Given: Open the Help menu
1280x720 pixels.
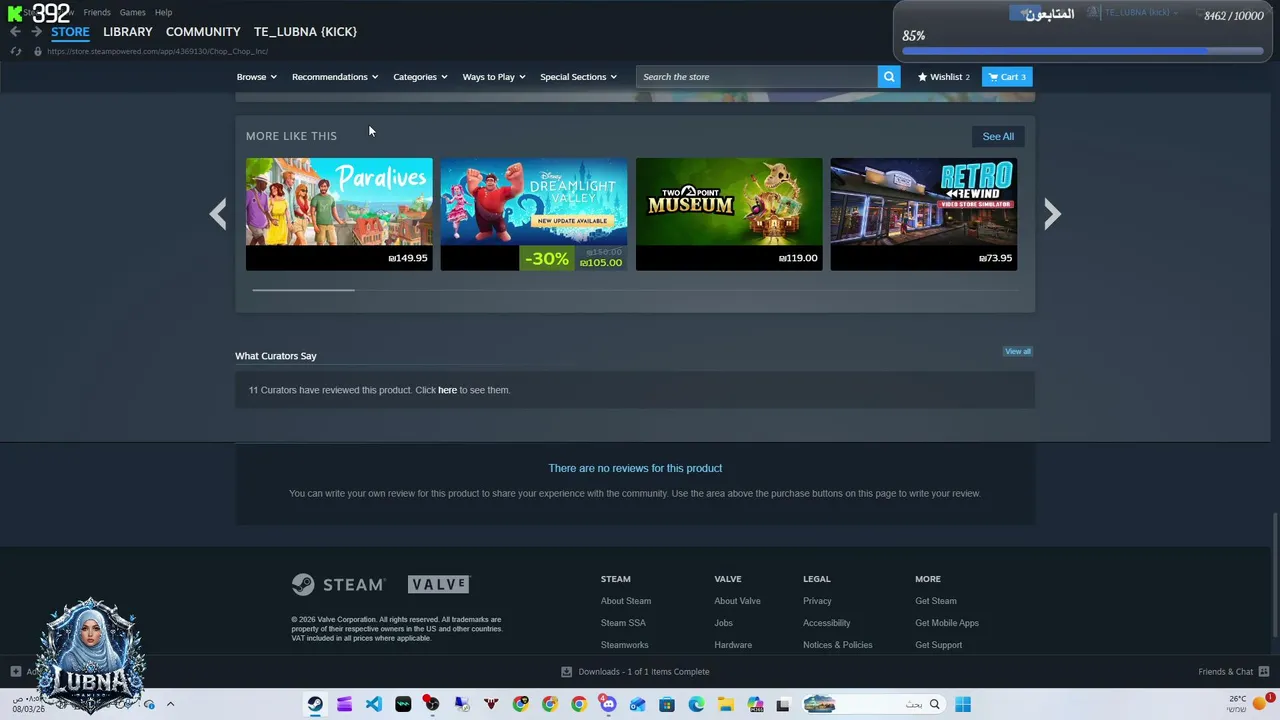Looking at the screenshot, I should click(164, 12).
